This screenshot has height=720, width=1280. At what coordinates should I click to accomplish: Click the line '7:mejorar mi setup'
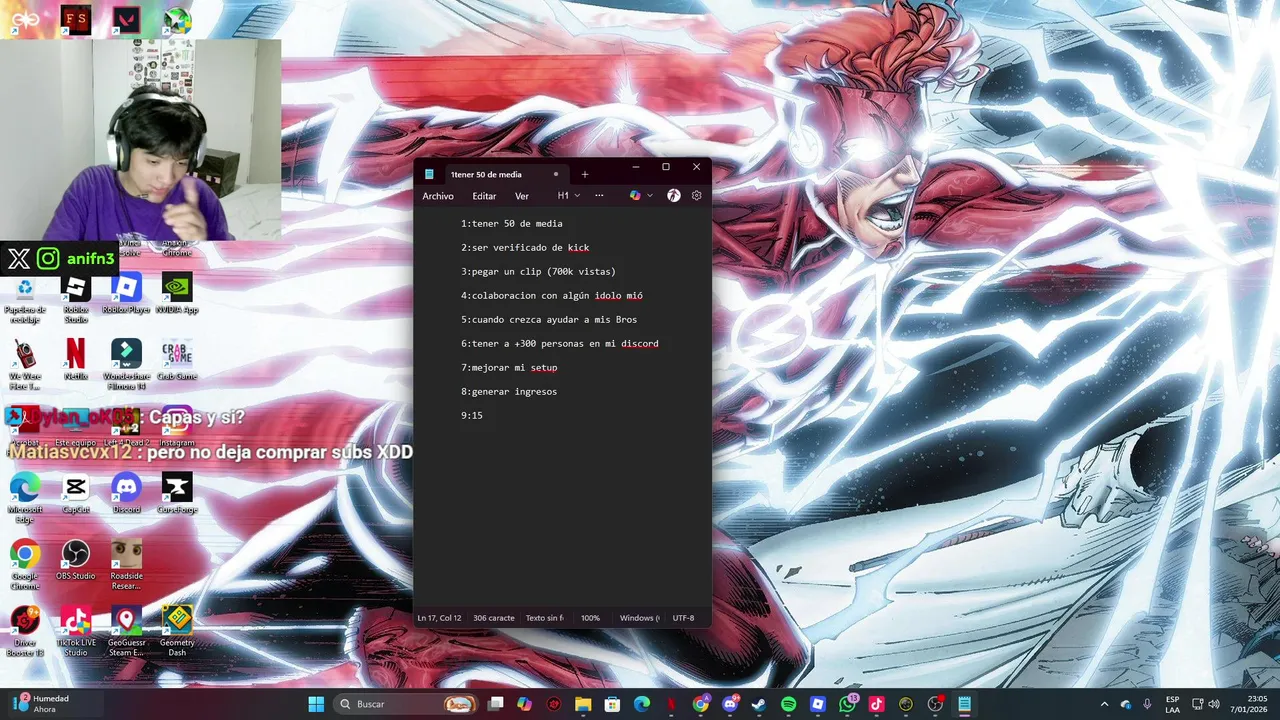click(x=509, y=368)
